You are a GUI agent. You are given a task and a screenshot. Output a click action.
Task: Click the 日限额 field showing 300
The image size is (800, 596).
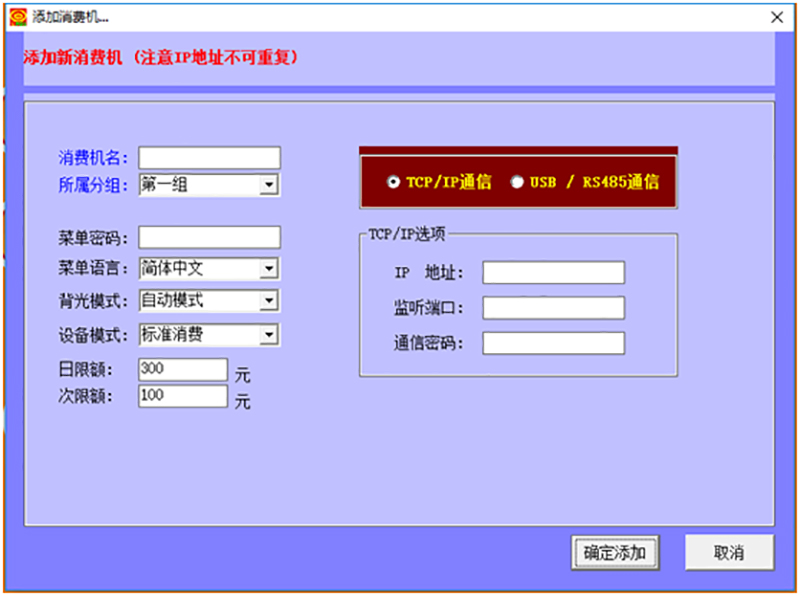pos(183,369)
